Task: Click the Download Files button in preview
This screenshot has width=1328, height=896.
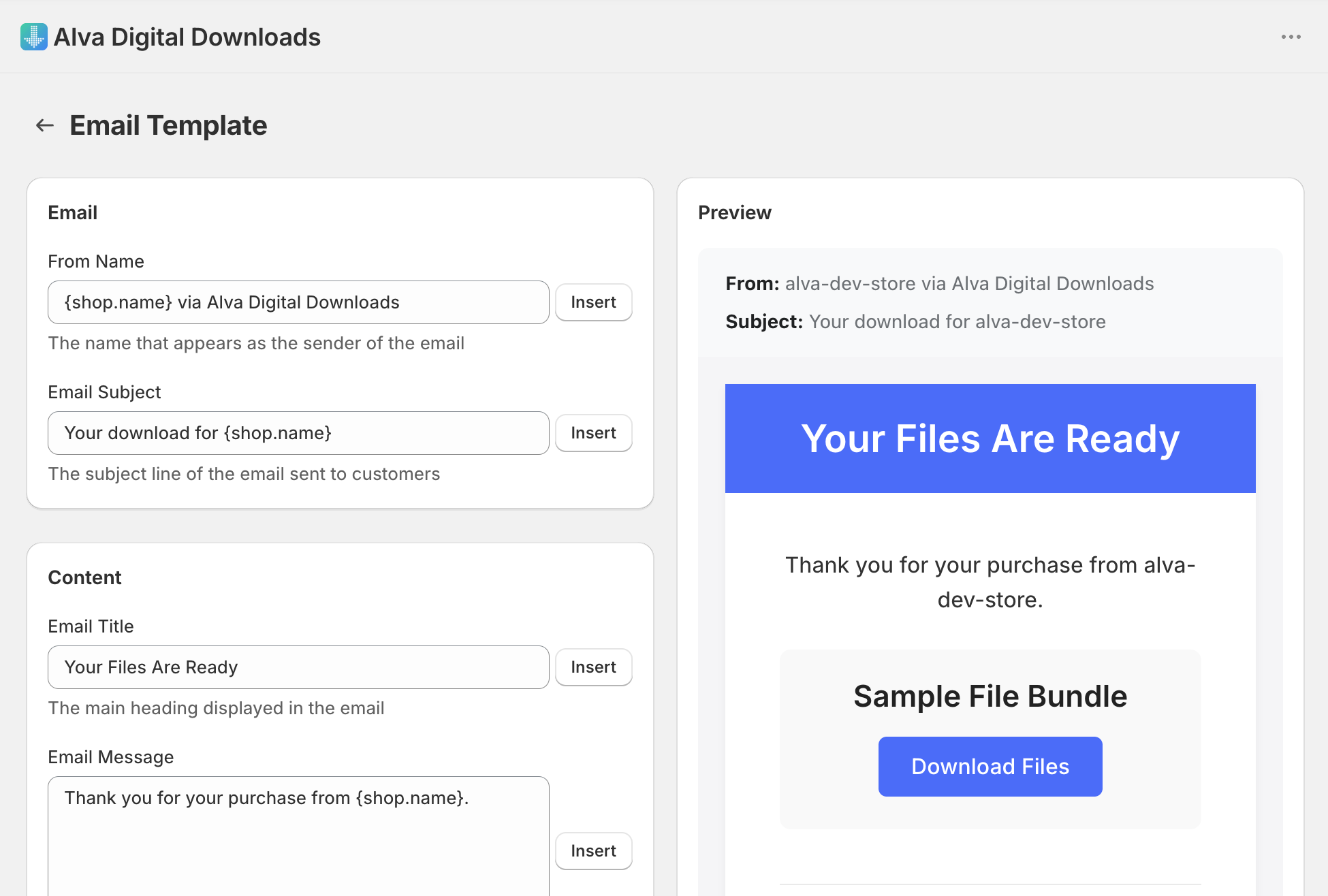Action: tap(990, 767)
